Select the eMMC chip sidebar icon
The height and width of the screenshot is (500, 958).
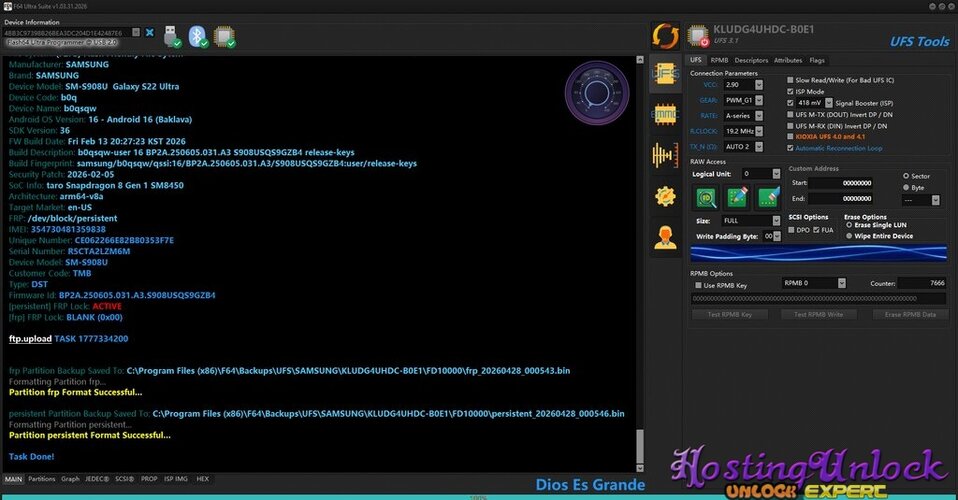[x=665, y=114]
